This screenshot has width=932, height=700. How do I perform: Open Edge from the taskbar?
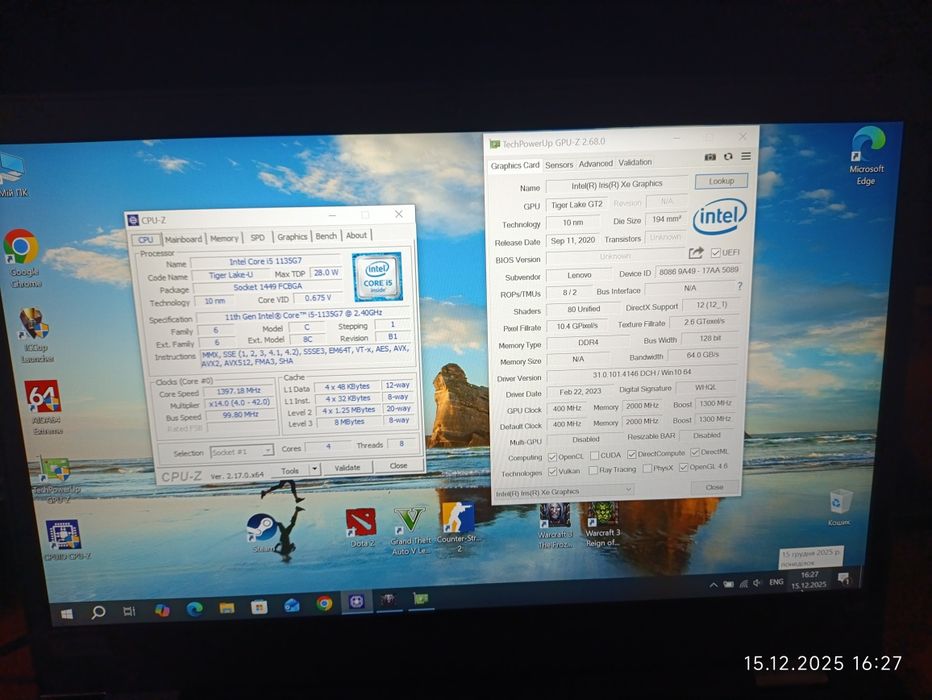[194, 609]
